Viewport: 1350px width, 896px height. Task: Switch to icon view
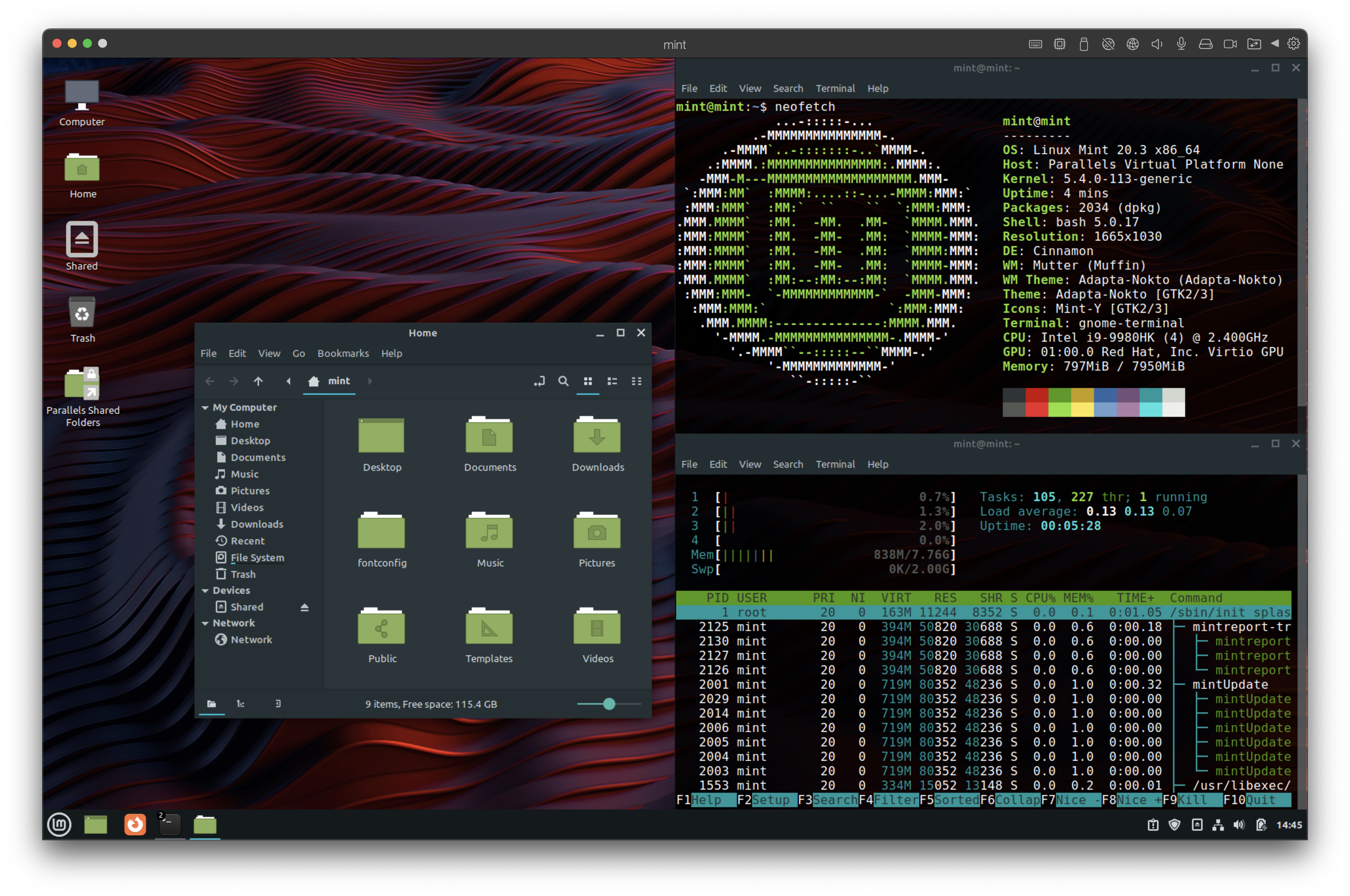tap(588, 381)
